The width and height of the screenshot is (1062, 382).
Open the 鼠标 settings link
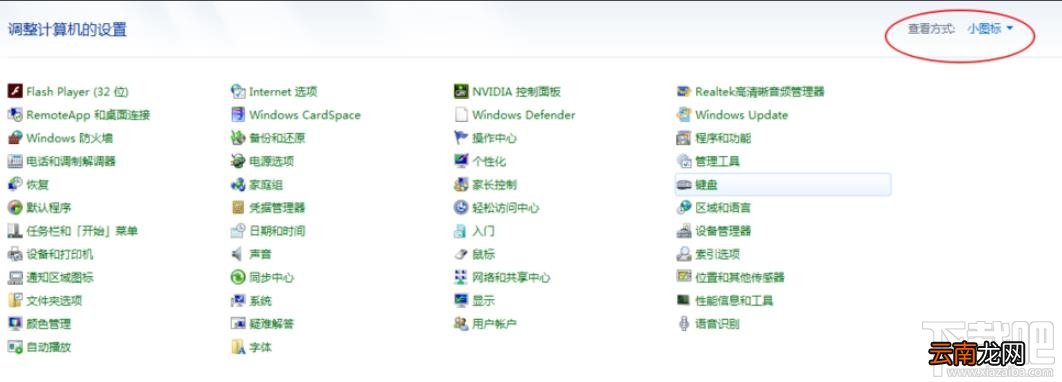tap(484, 254)
